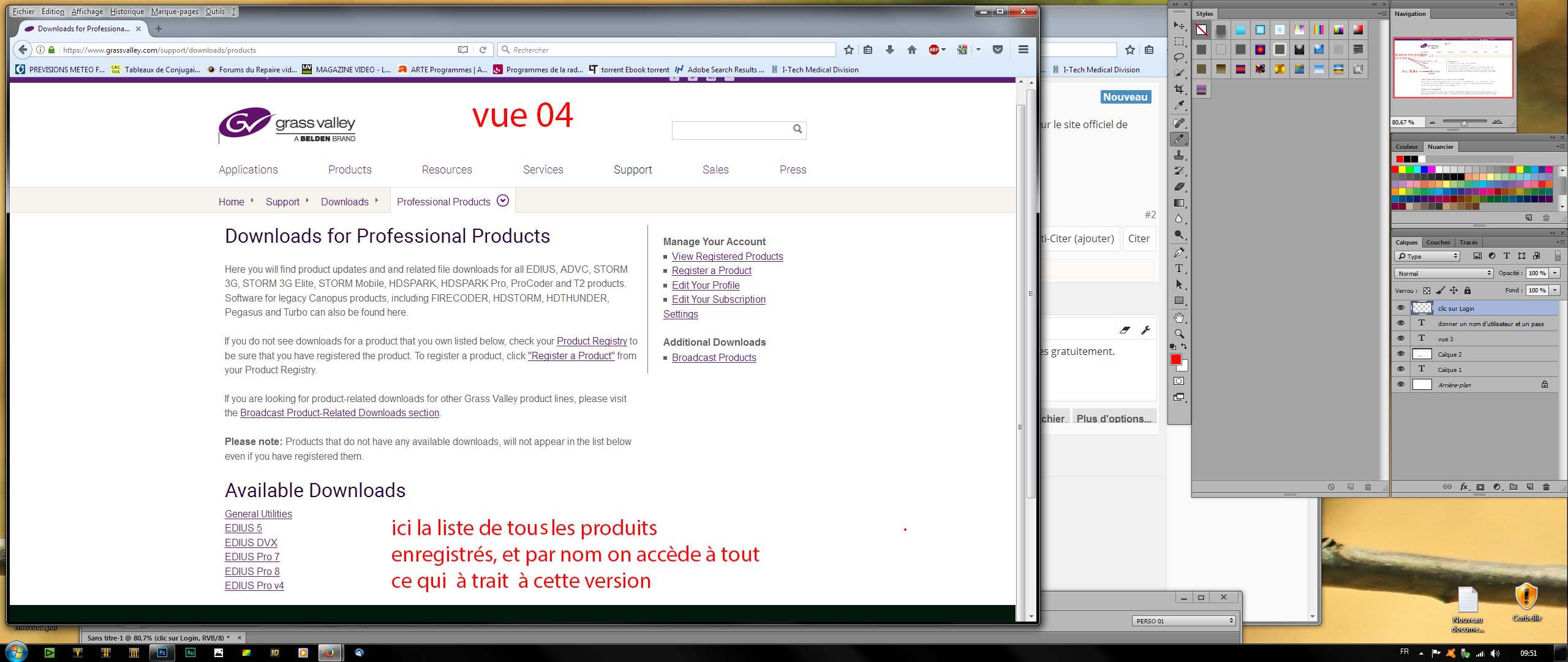Image resolution: width=1568 pixels, height=662 pixels.
Task: Select the Pencil tool
Action: tap(1179, 139)
